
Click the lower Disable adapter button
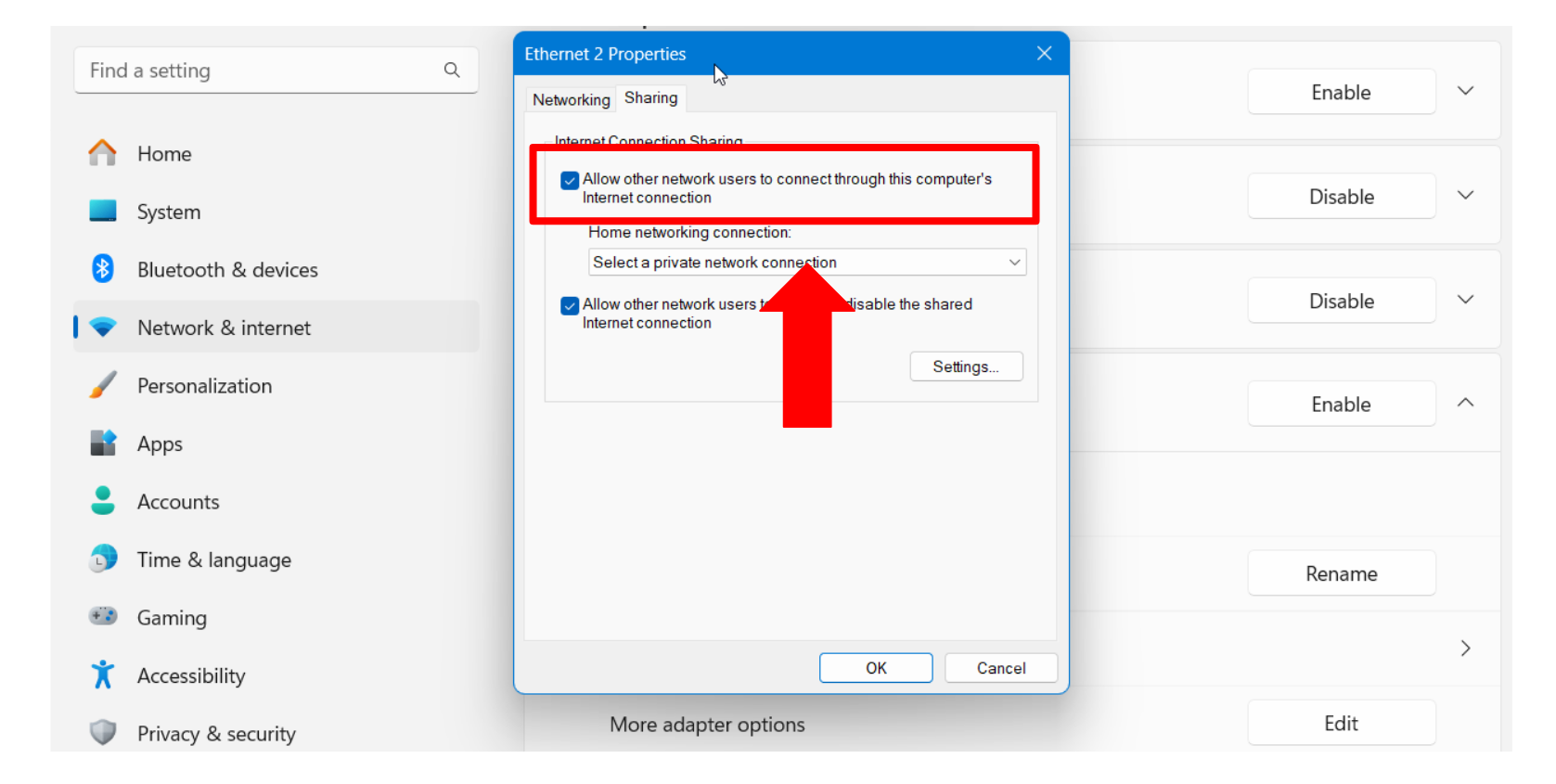click(x=1341, y=301)
